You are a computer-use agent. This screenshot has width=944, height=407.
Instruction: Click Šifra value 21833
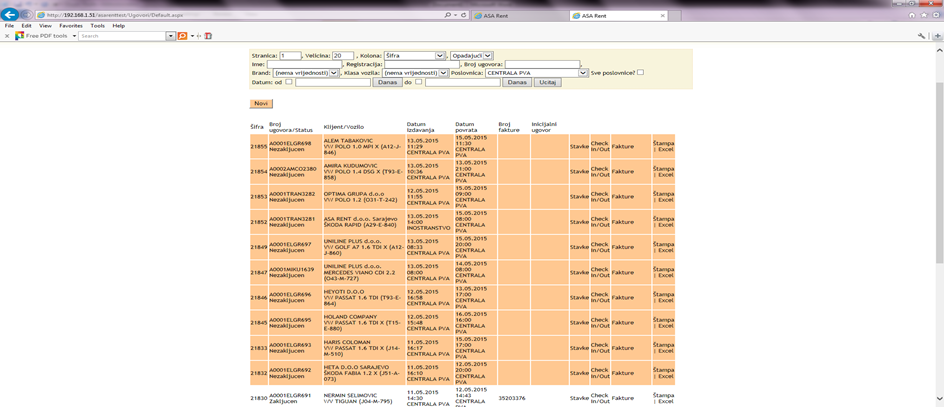tap(258, 348)
